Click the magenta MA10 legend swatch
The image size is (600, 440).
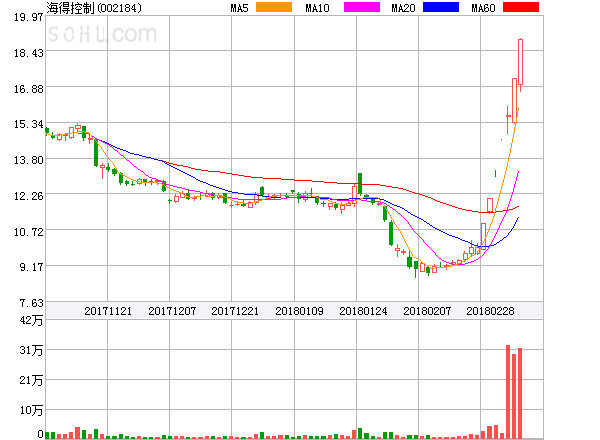pyautogui.click(x=362, y=7)
